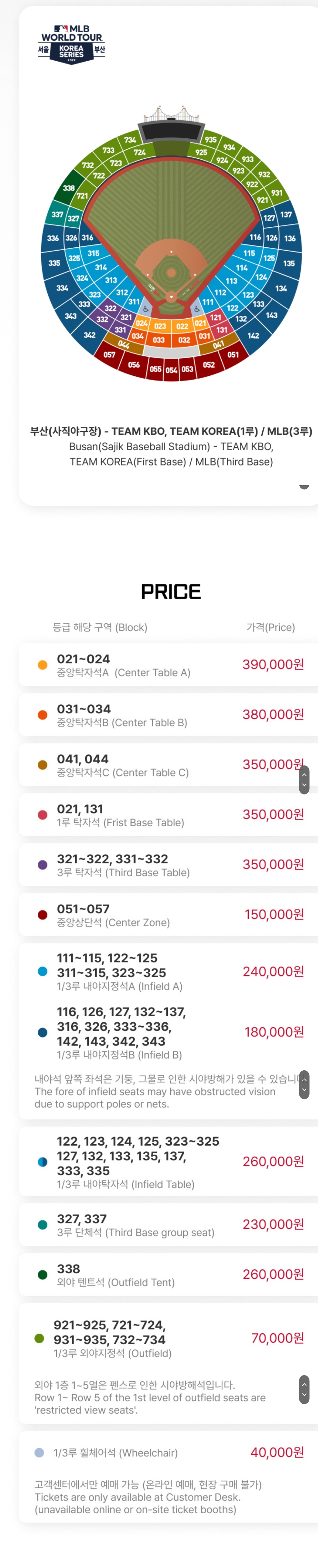Click the orange dot beside Center Table A
This screenshot has height=1568, width=318.
coord(43,665)
